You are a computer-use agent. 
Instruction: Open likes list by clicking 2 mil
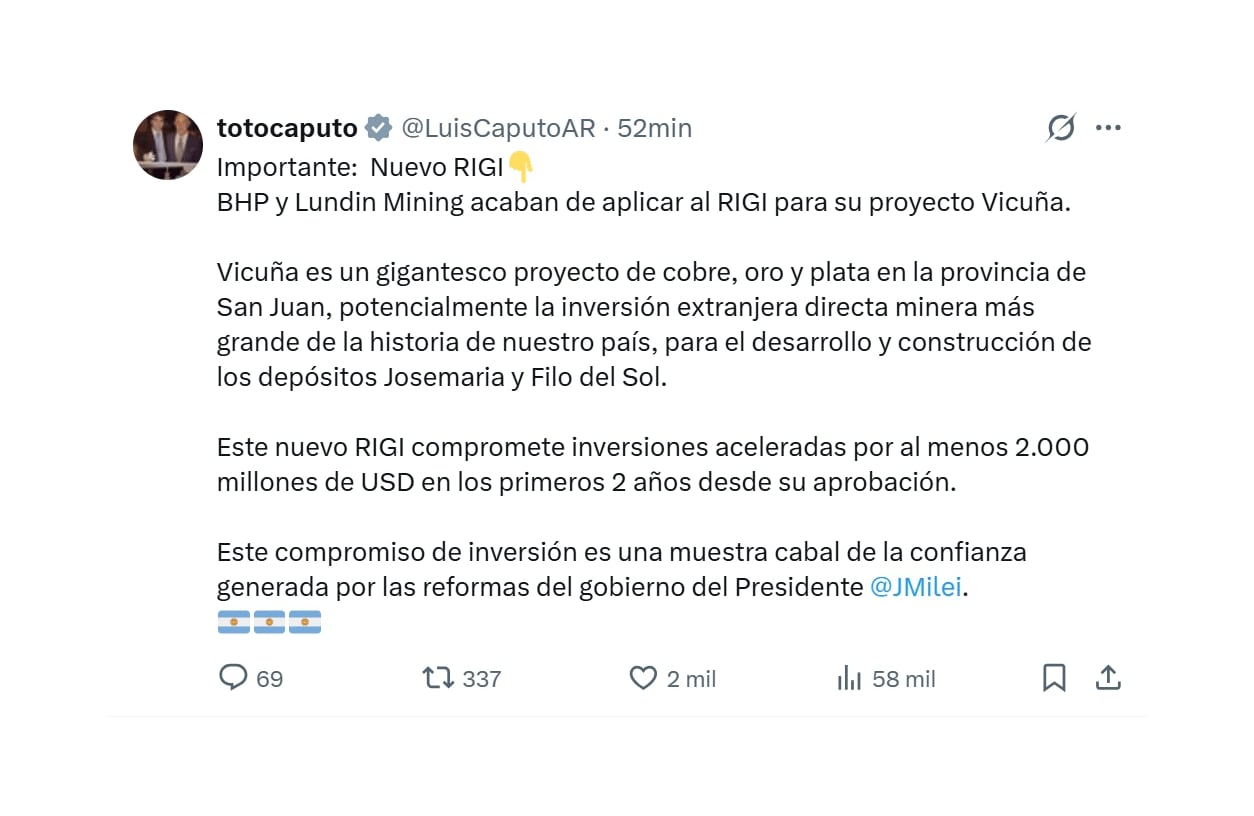click(x=694, y=678)
